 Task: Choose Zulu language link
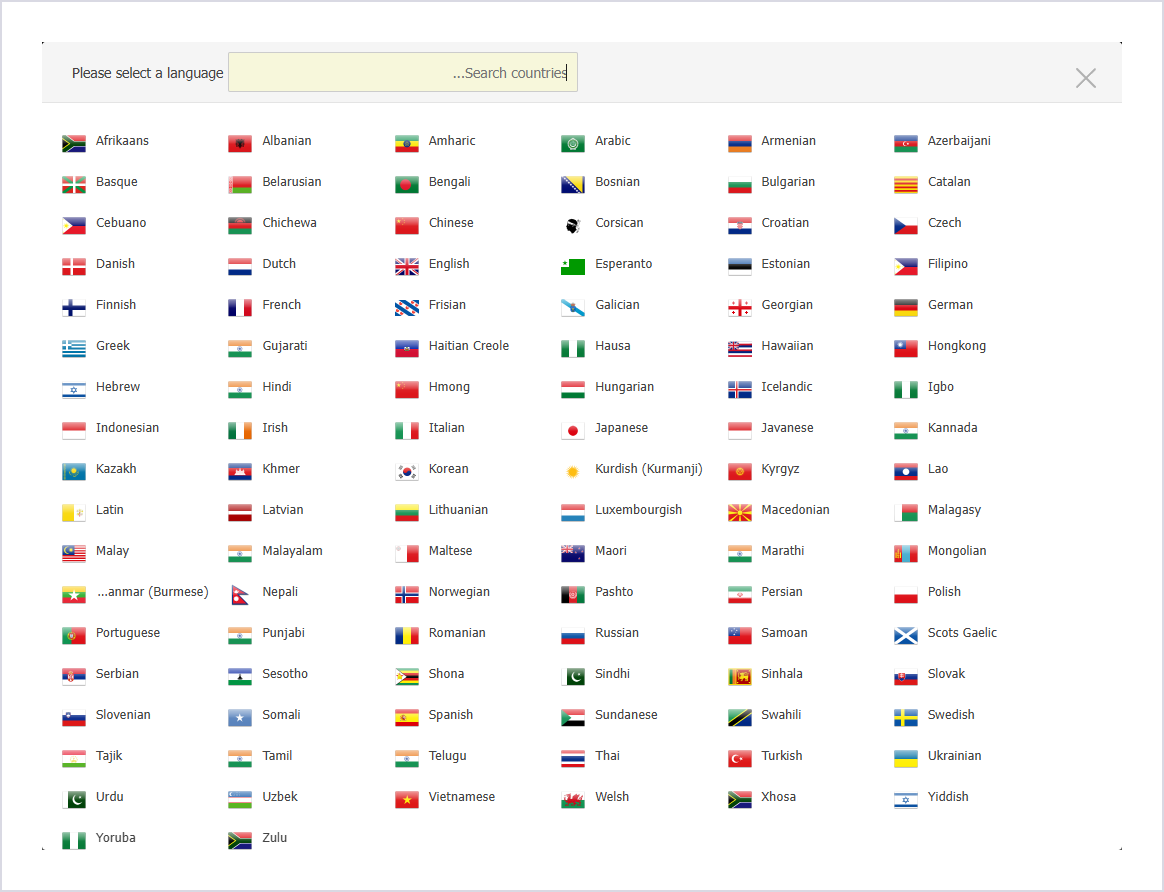point(275,838)
